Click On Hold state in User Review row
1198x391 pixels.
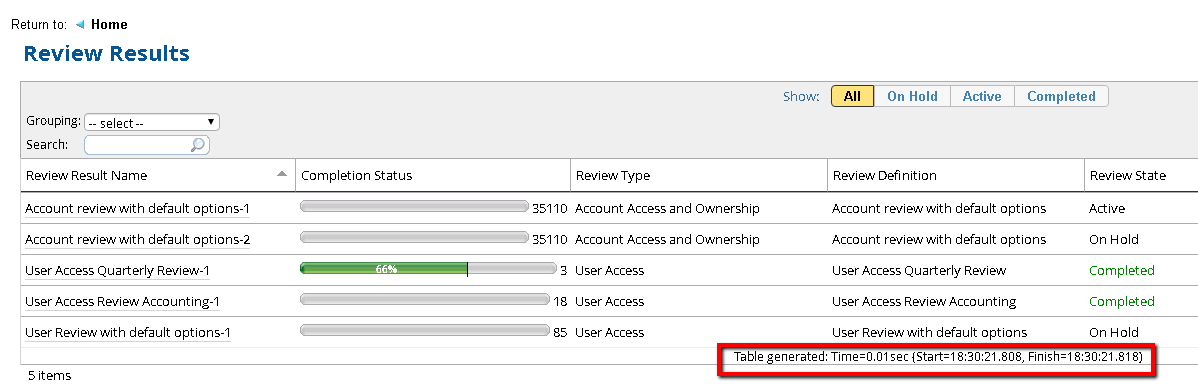(1114, 333)
